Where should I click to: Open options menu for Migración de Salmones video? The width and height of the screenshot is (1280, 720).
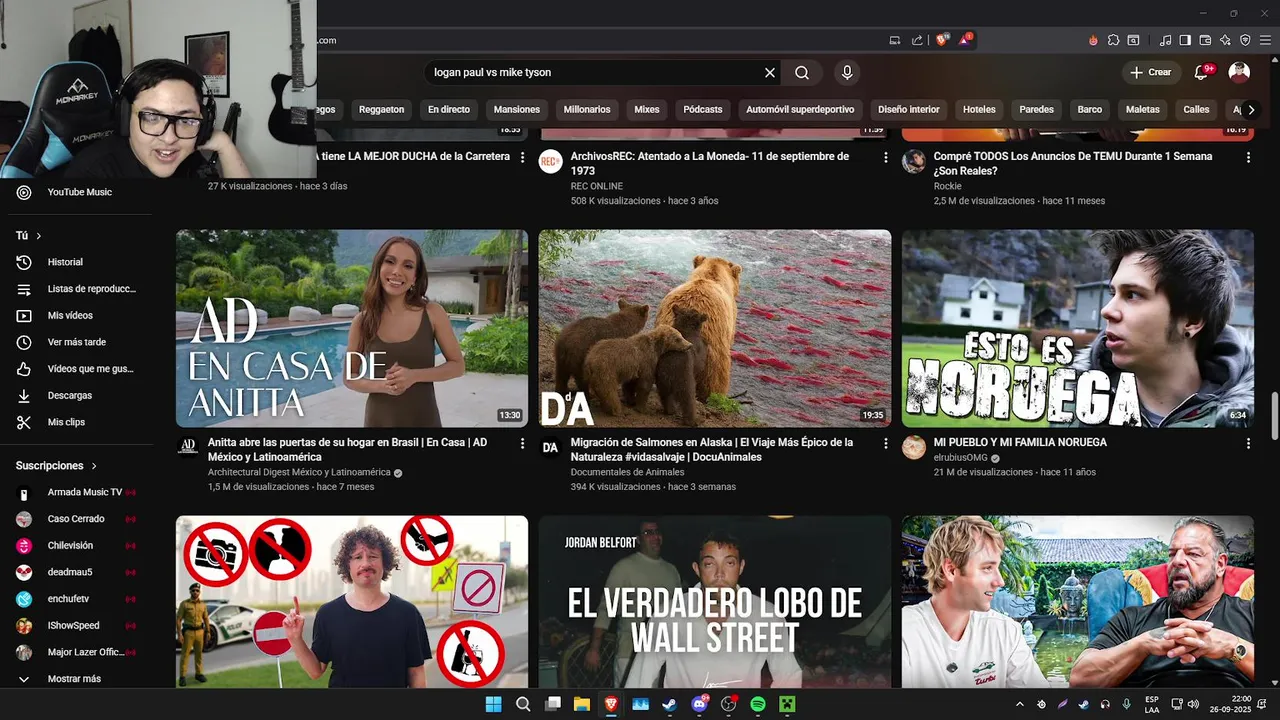885,442
